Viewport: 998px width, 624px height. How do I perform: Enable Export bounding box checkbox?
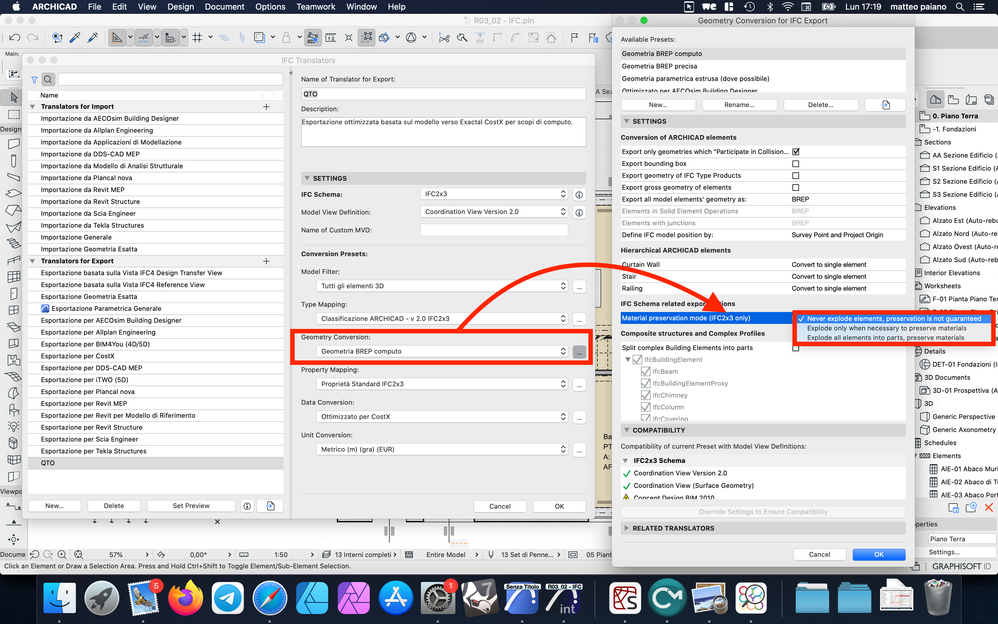pos(796,164)
